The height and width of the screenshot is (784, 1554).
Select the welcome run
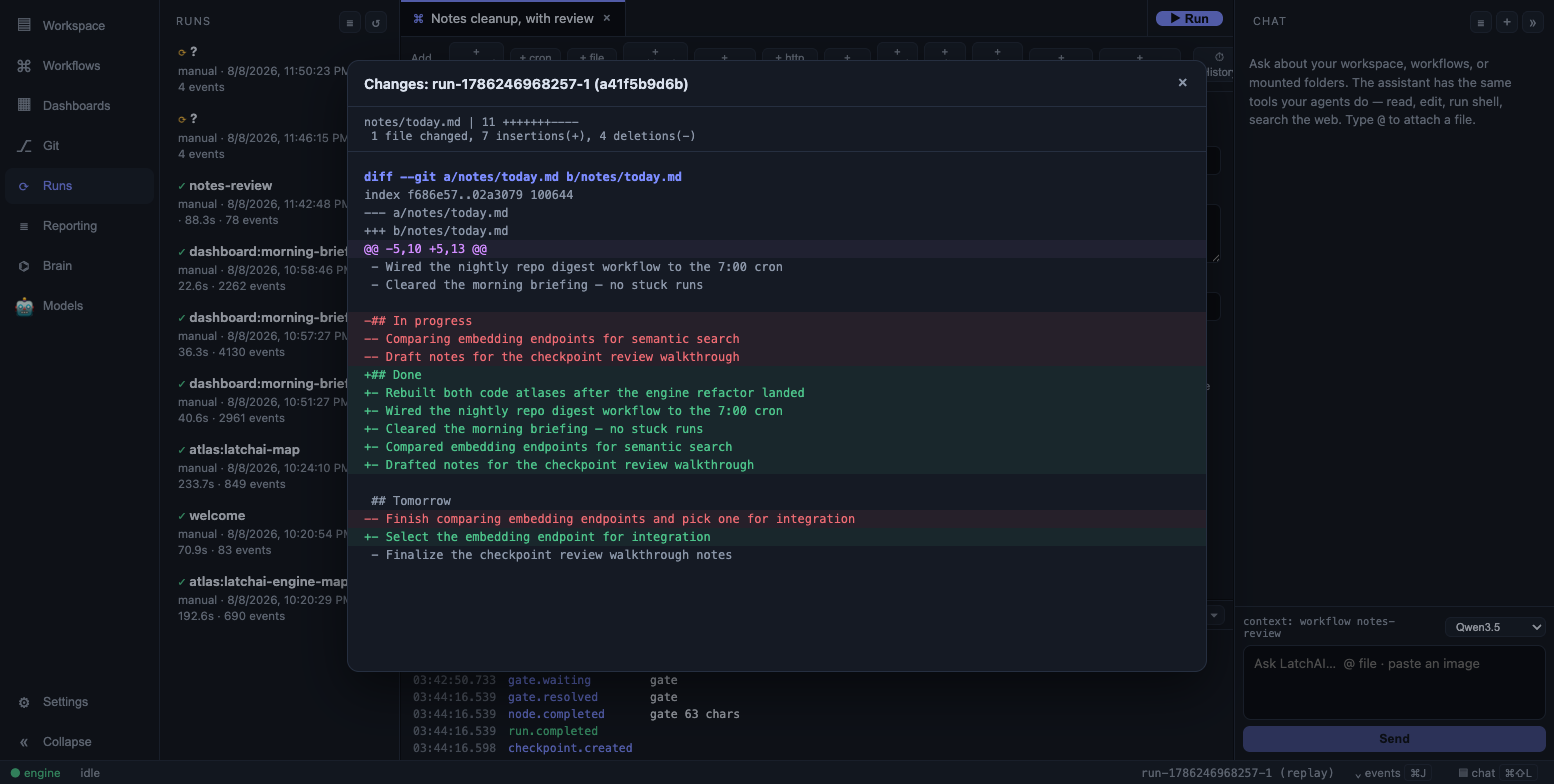pos(260,532)
